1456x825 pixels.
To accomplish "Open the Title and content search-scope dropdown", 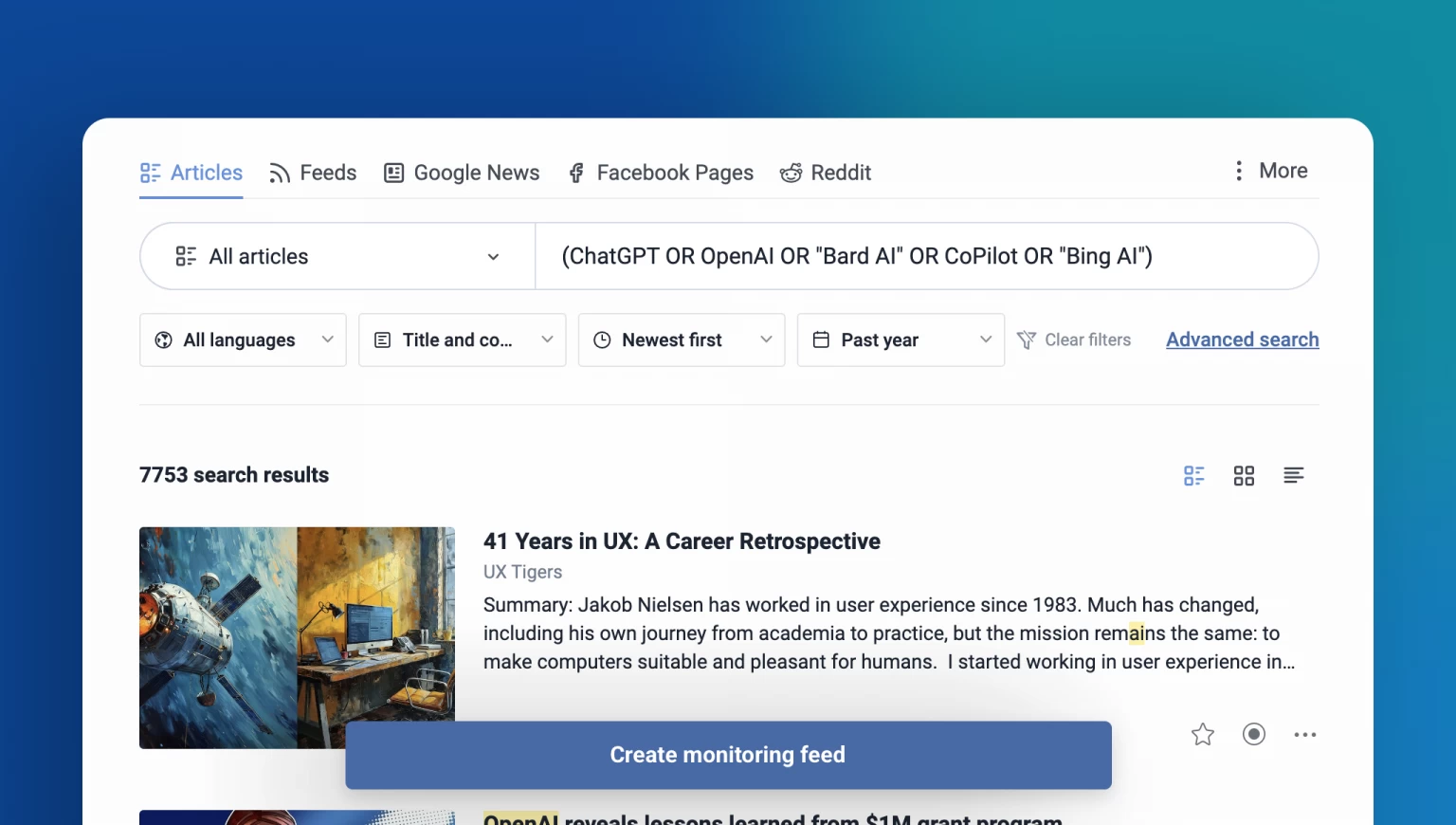I will (462, 340).
